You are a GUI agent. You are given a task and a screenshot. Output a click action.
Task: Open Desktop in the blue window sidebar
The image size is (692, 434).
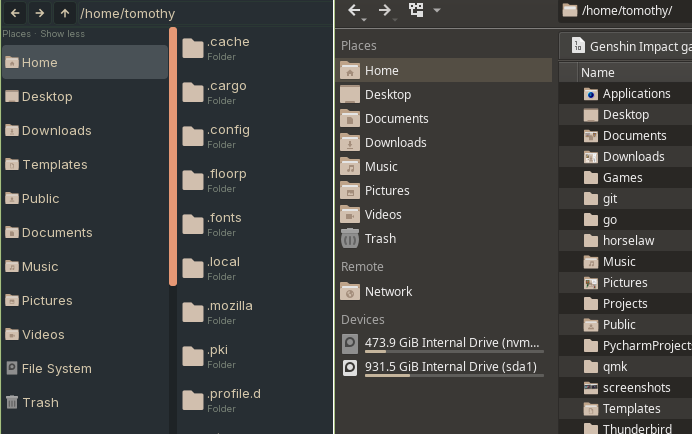[x=85, y=97]
